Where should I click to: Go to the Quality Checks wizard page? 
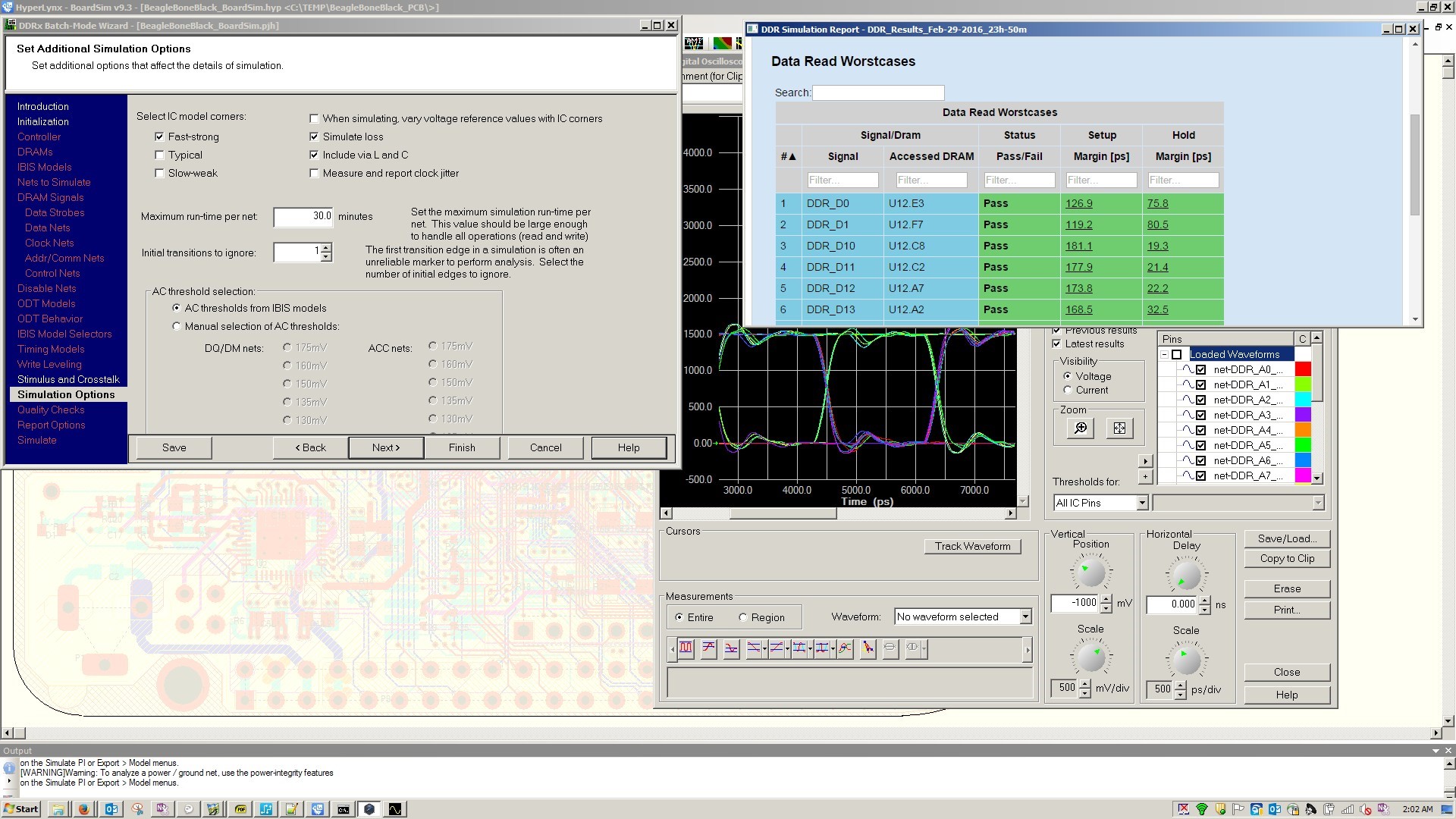click(51, 409)
